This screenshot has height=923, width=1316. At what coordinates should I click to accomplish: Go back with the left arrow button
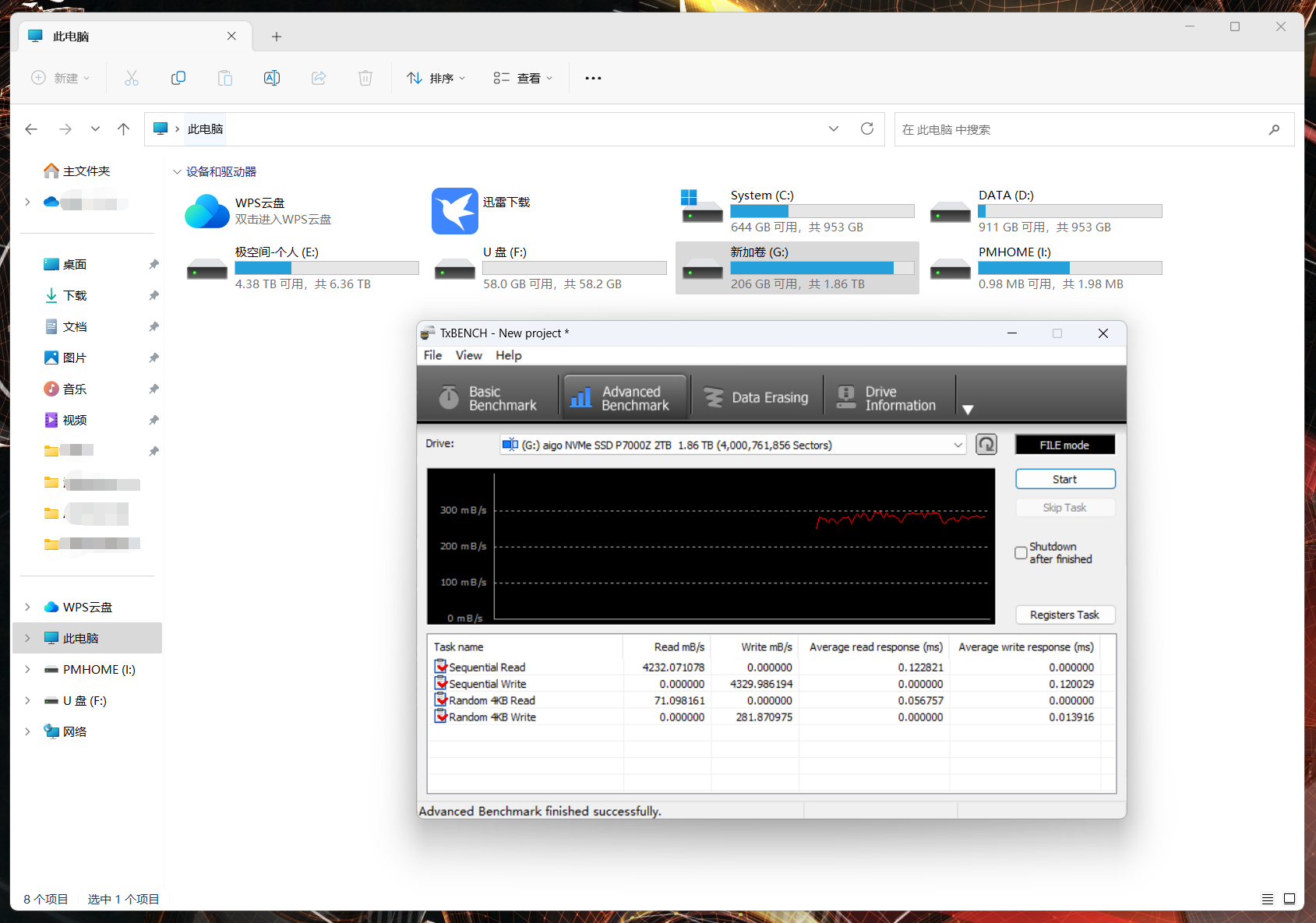coord(31,129)
